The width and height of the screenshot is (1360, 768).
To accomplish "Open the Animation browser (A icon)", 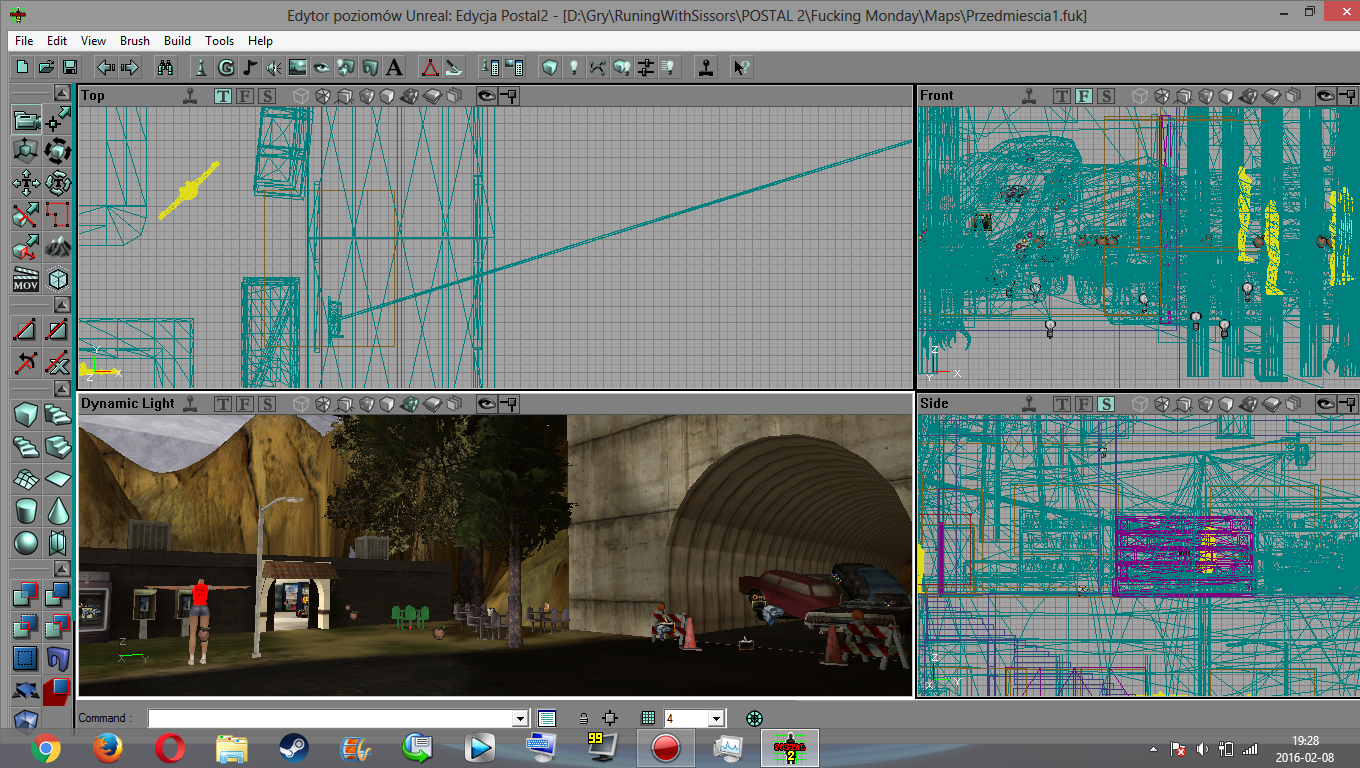I will tap(394, 67).
